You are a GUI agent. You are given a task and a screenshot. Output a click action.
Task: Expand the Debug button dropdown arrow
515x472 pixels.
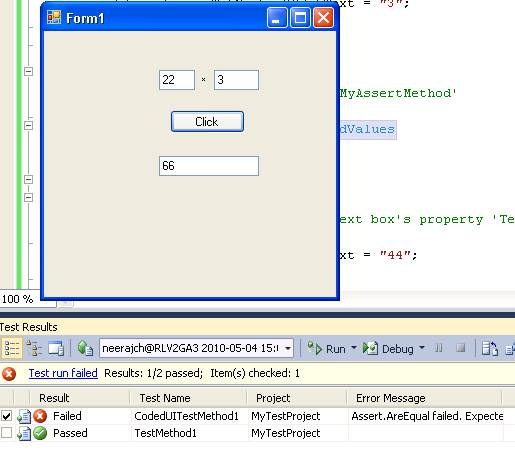[x=422, y=348]
